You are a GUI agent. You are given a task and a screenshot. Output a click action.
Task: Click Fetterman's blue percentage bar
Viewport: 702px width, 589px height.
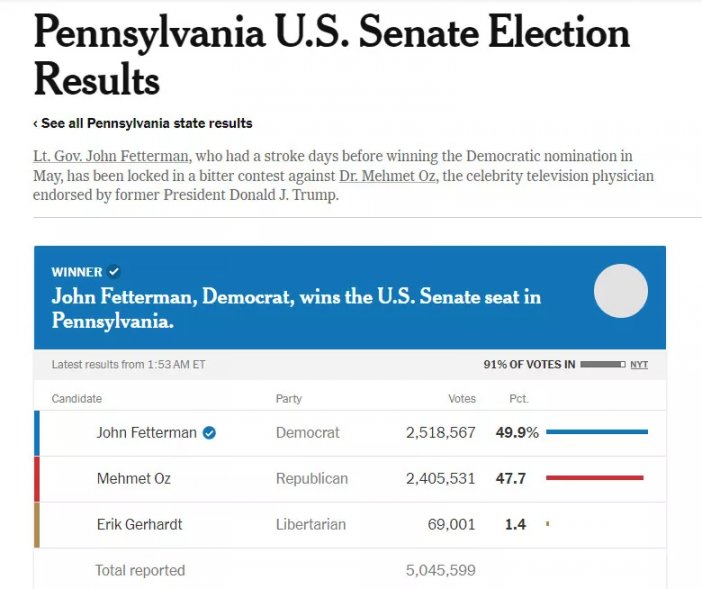click(597, 432)
